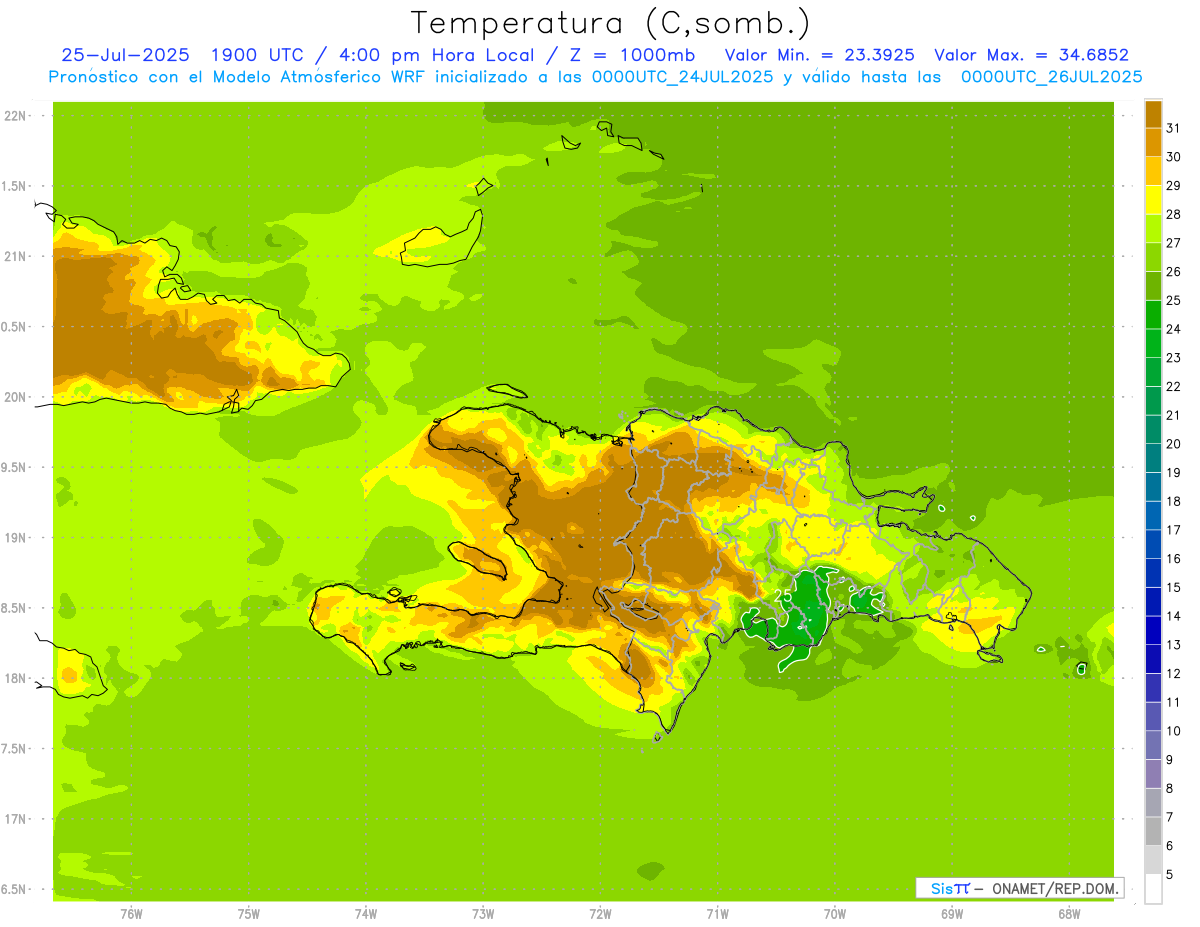The image size is (1200, 927).
Task: Click the '21N' latitude axis label
Action: click(15, 257)
